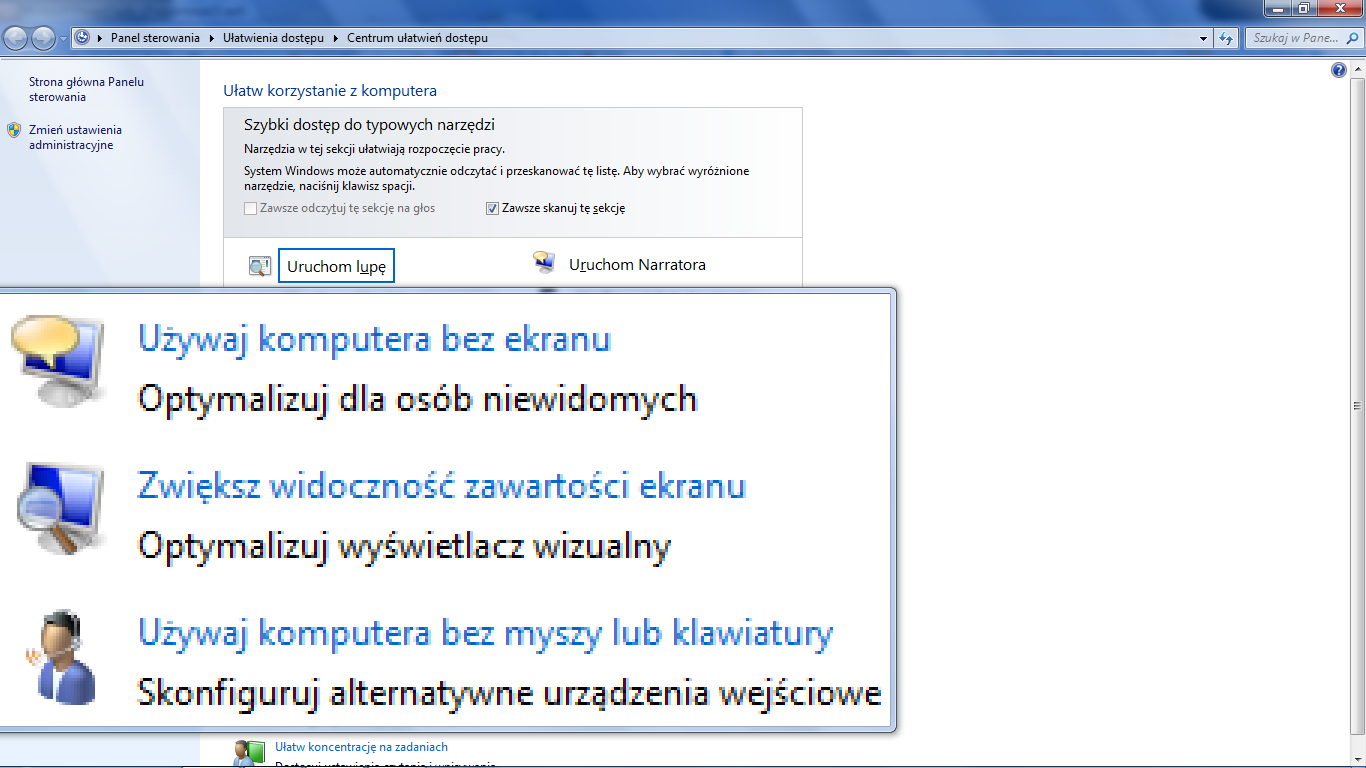Image resolution: width=1366 pixels, height=768 pixels.
Task: Click the shield icon beside Zmień ustawienia
Action: pos(14,130)
